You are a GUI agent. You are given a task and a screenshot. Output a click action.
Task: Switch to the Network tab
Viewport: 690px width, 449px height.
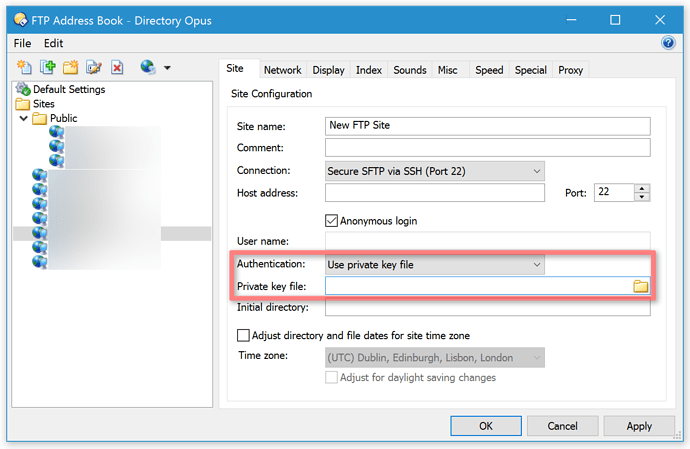point(283,70)
